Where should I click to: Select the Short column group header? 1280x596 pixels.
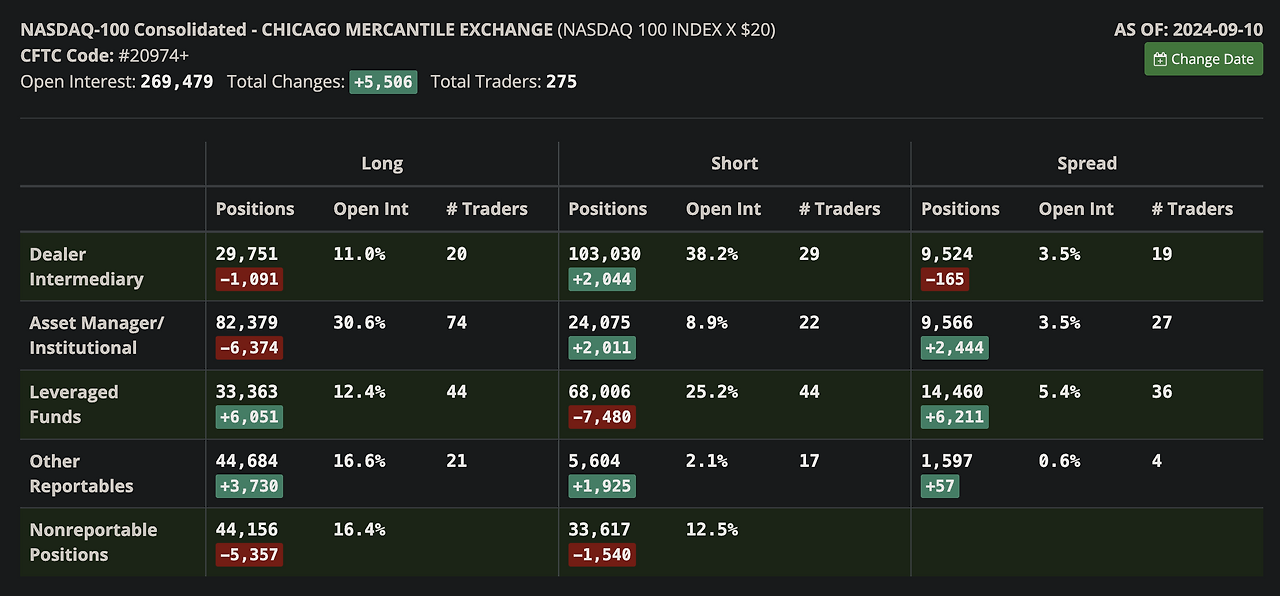point(734,163)
